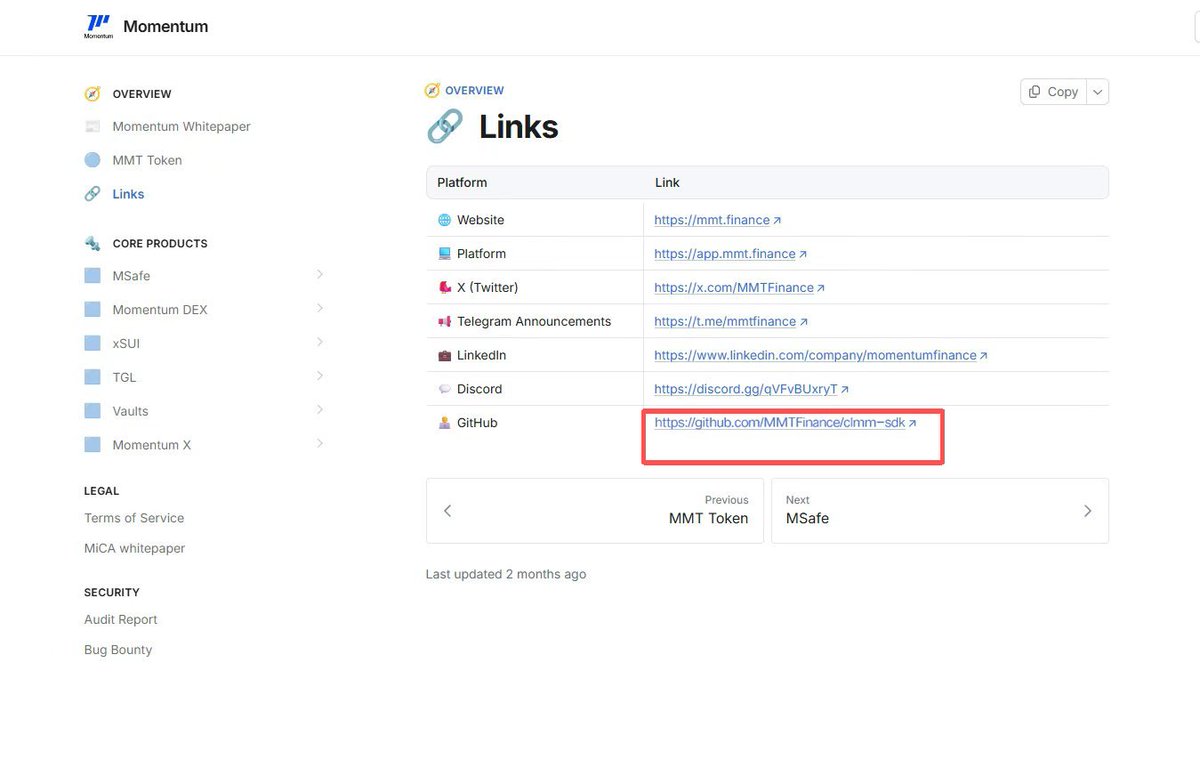Open Vaults sidebar page
1200x776 pixels.
(x=130, y=411)
